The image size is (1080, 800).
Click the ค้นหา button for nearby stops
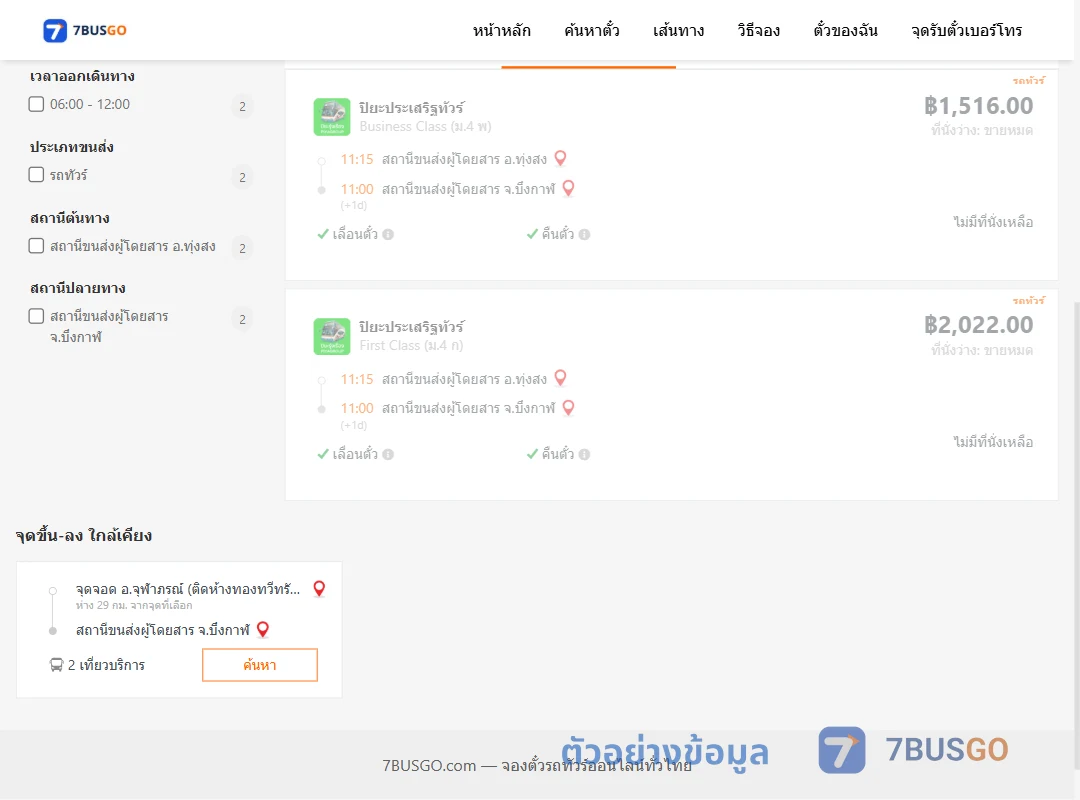260,665
